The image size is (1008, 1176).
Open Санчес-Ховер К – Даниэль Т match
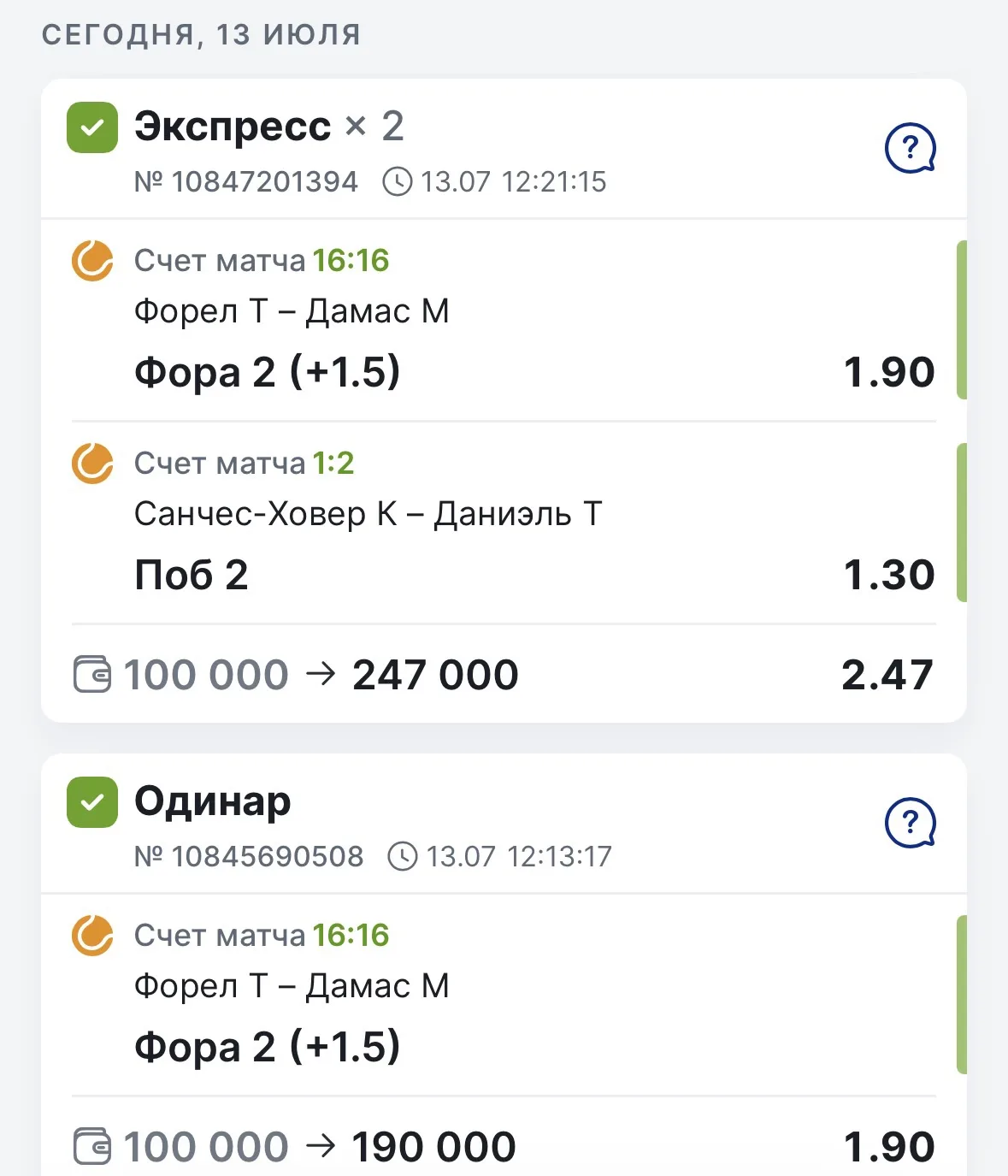tap(368, 514)
